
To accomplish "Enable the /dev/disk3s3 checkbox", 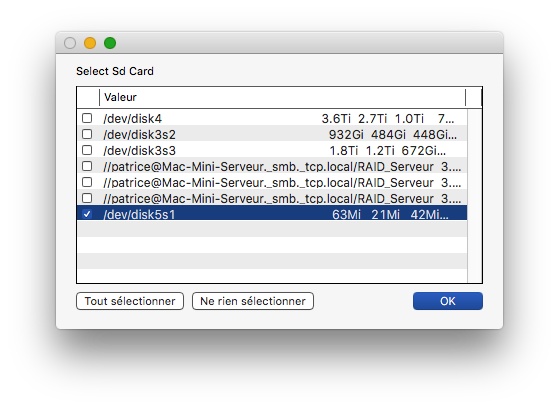I will click(87, 150).
